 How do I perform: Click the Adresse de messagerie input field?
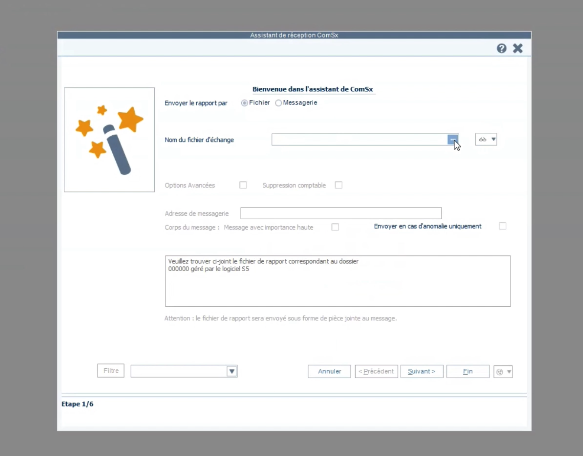[x=341, y=213]
